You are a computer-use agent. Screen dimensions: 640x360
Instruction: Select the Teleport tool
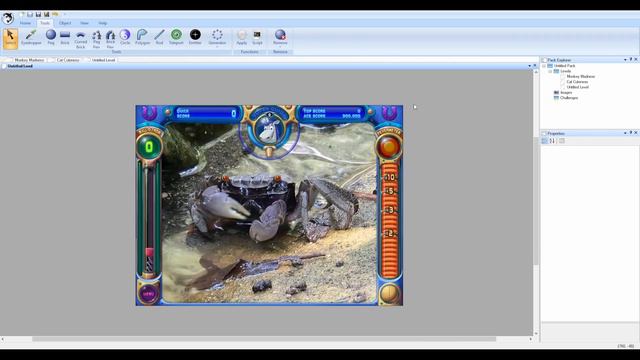click(176, 37)
